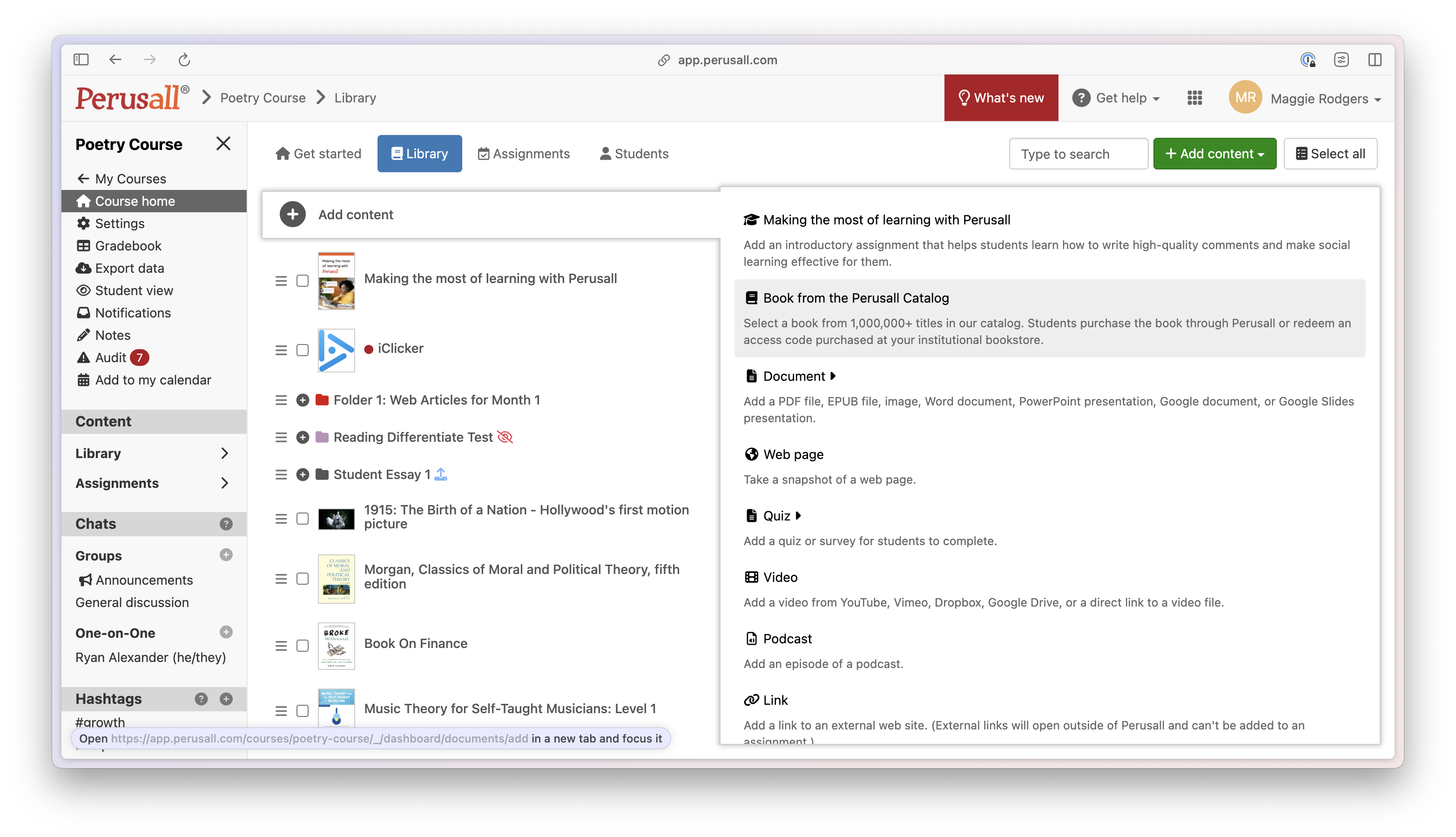Screen dimensions: 1456x837
Task: Click the What's new button
Action: tap(1001, 98)
